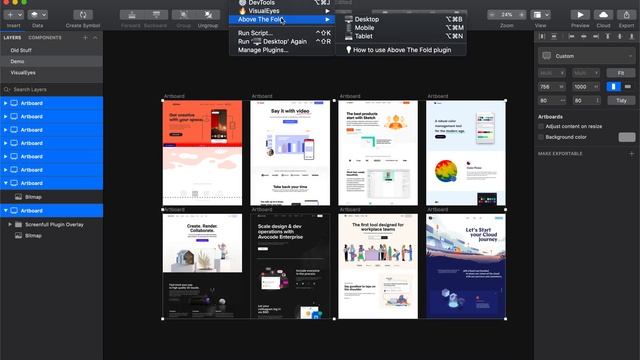Click the Tidy button
The image size is (640, 360).
pos(621,100)
